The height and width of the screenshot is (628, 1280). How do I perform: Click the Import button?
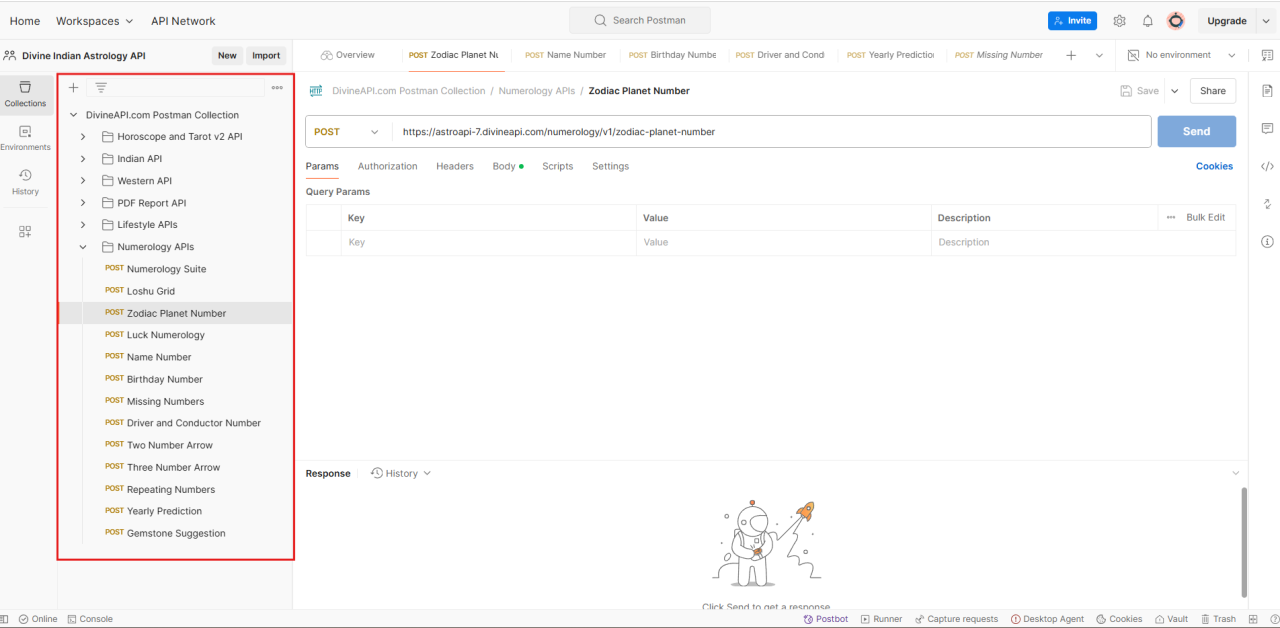266,56
